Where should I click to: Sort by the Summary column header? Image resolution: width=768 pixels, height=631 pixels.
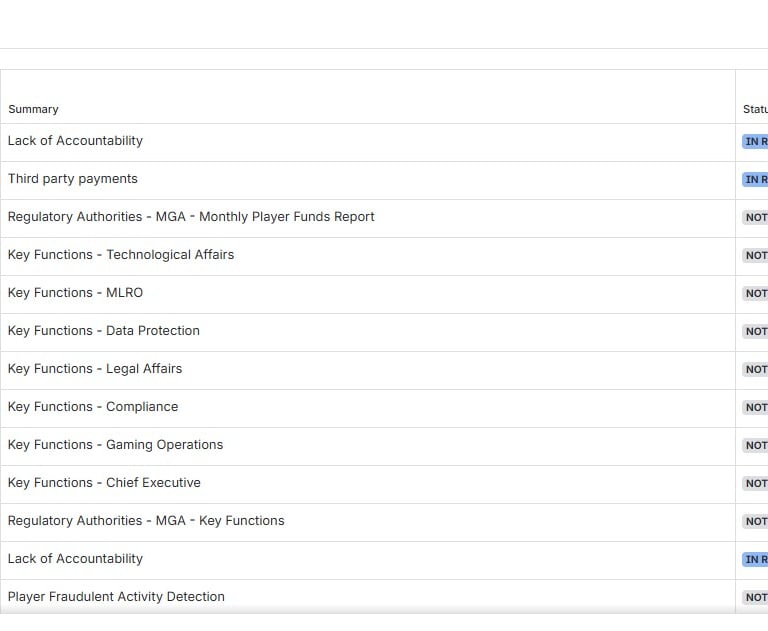34,109
